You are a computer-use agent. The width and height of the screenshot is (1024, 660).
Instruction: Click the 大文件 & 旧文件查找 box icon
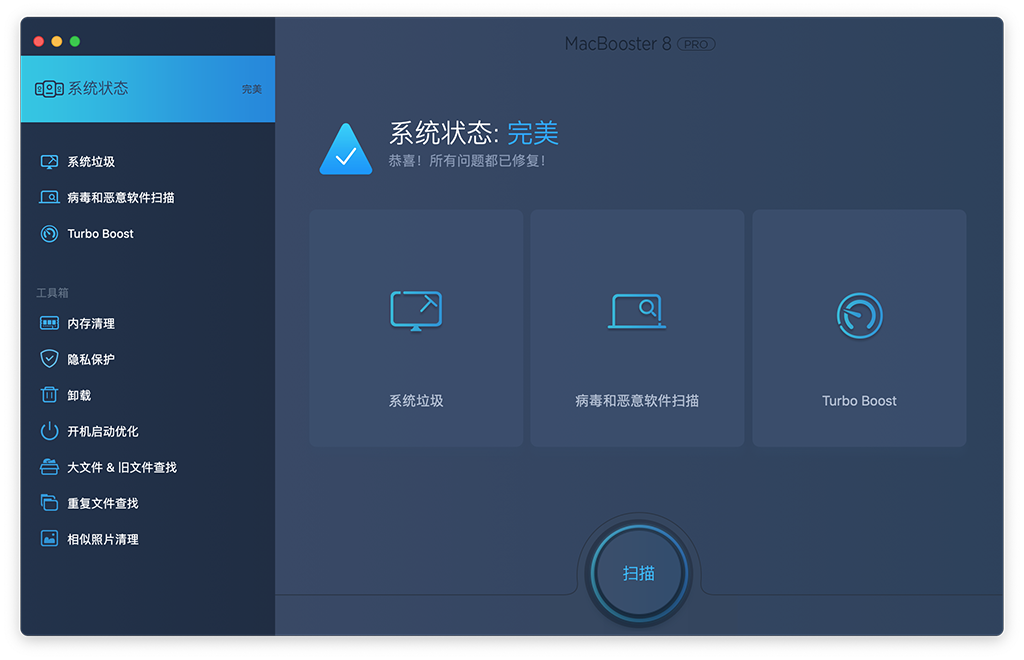click(x=49, y=467)
